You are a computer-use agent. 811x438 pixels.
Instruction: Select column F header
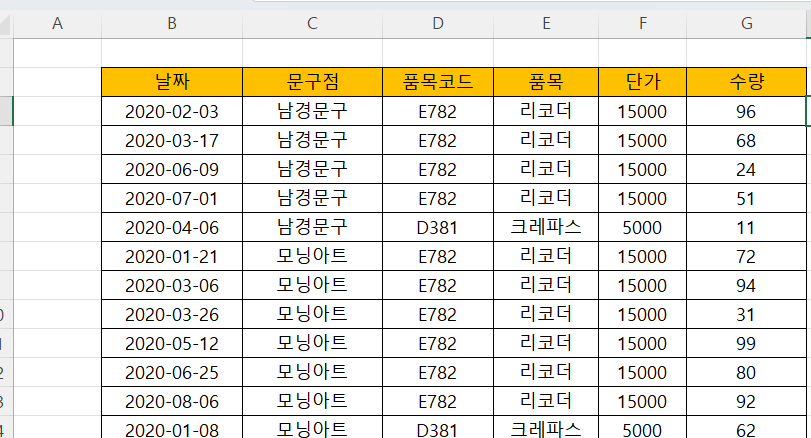pos(642,23)
